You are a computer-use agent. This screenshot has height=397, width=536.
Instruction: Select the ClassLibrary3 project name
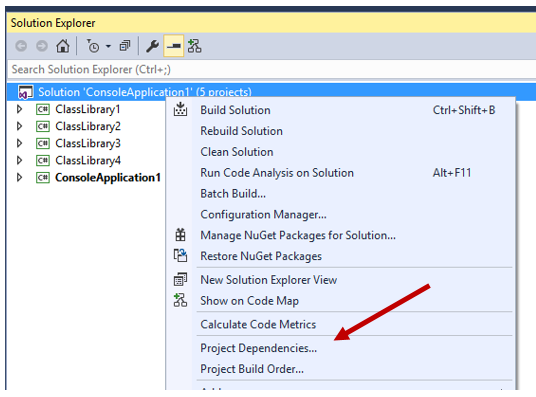tap(88, 144)
